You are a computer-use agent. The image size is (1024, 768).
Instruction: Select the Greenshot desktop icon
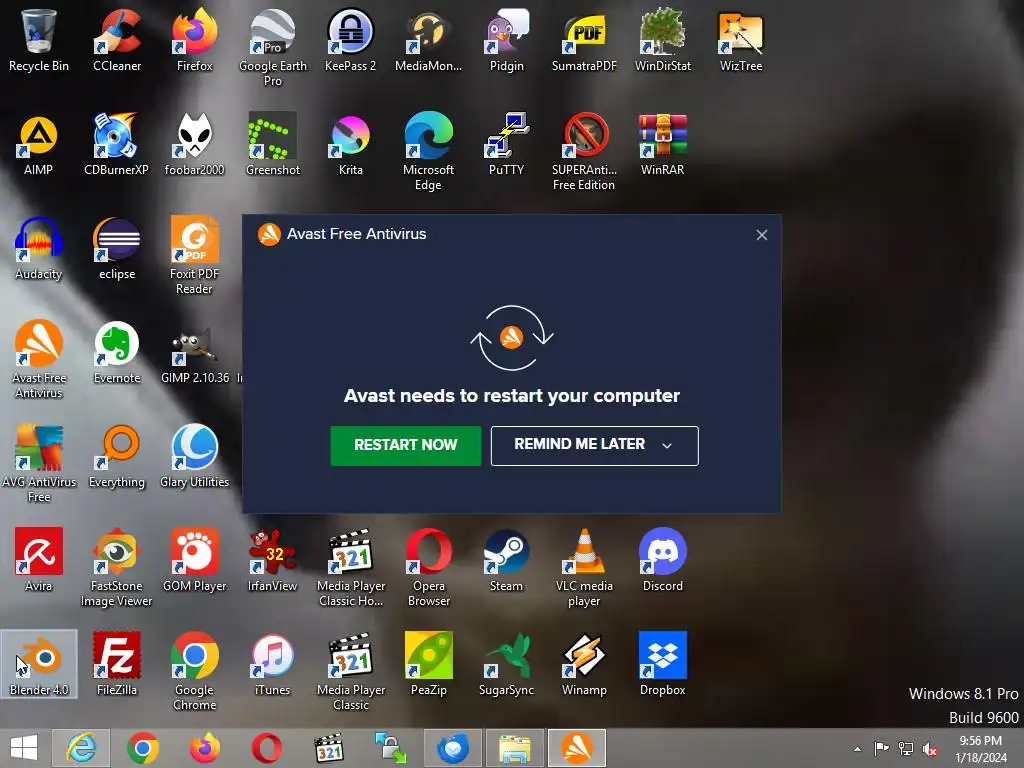273,144
